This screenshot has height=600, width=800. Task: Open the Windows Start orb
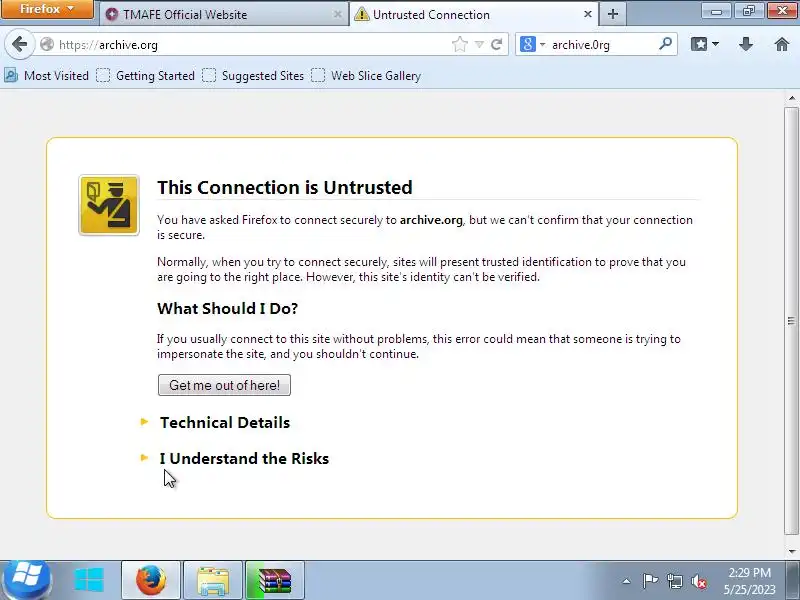coord(27,580)
